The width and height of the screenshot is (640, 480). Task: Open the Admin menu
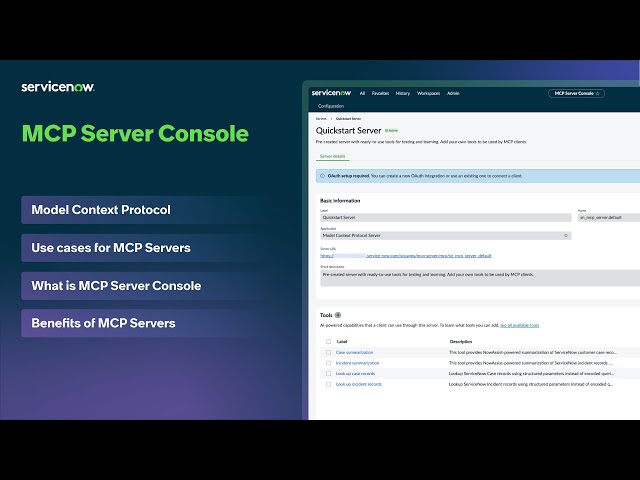coord(453,93)
